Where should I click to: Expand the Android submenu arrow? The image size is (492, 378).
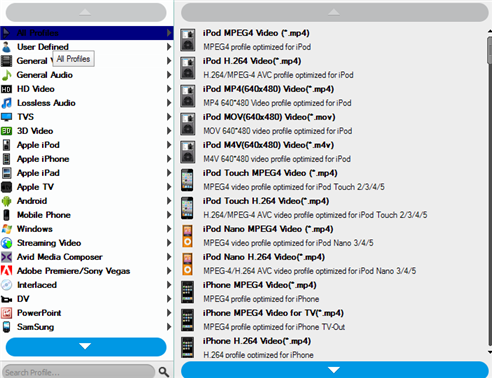click(169, 201)
